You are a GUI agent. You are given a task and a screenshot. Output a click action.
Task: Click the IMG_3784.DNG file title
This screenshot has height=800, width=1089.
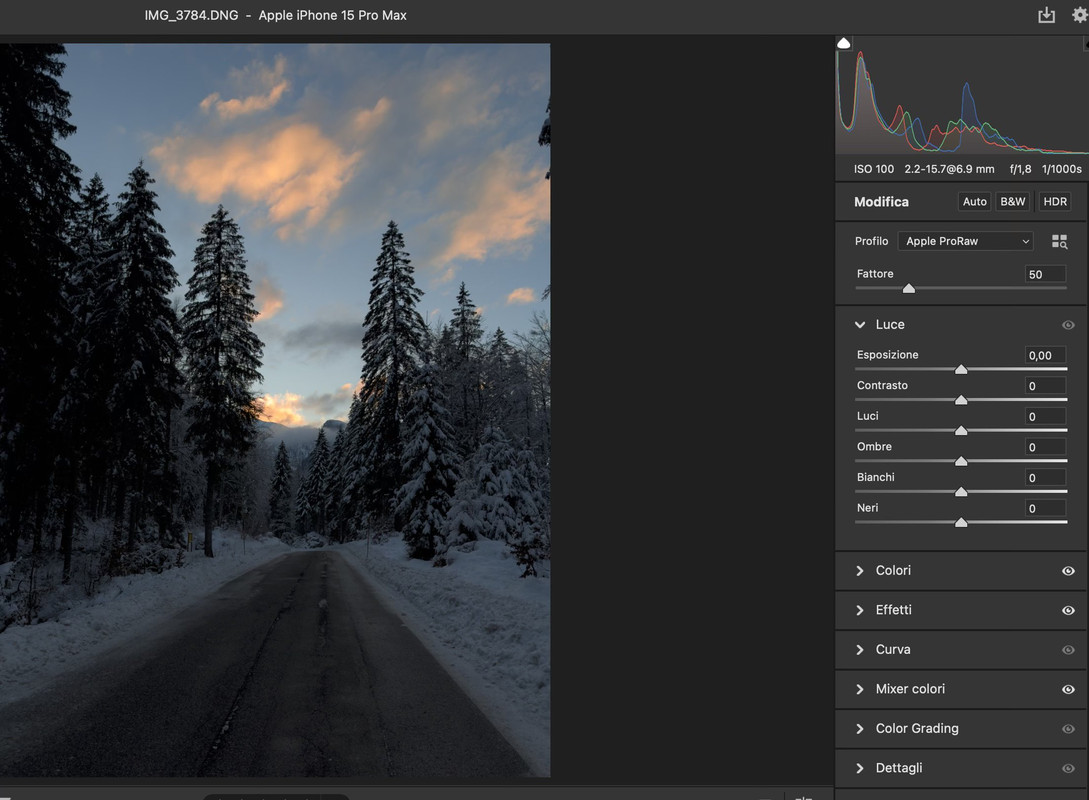tap(191, 15)
